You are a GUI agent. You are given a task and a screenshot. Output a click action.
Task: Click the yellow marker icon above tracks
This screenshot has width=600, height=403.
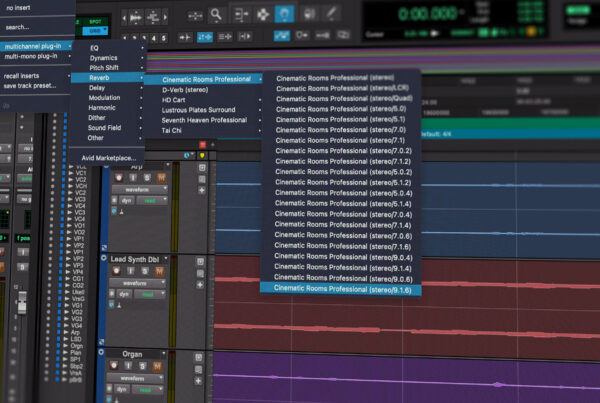[x=202, y=155]
